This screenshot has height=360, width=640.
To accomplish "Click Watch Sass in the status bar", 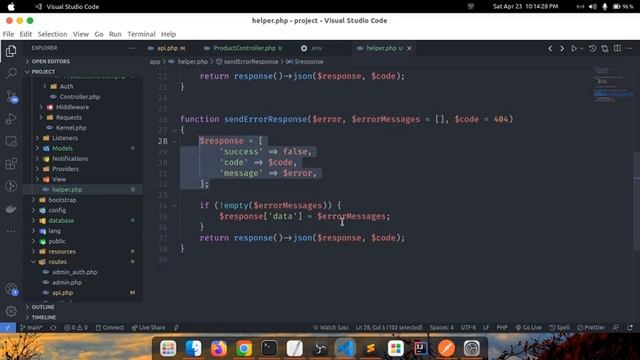I will click(331, 327).
